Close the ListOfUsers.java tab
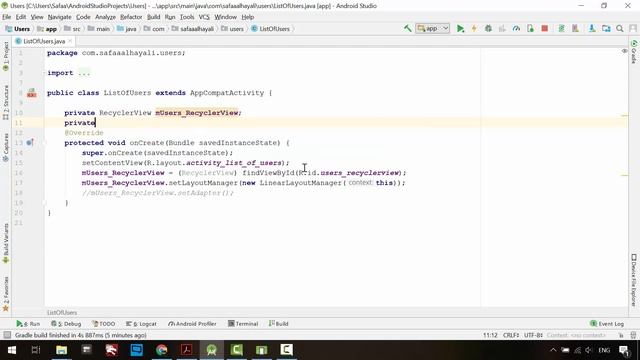This screenshot has height=360, width=640. [x=70, y=41]
